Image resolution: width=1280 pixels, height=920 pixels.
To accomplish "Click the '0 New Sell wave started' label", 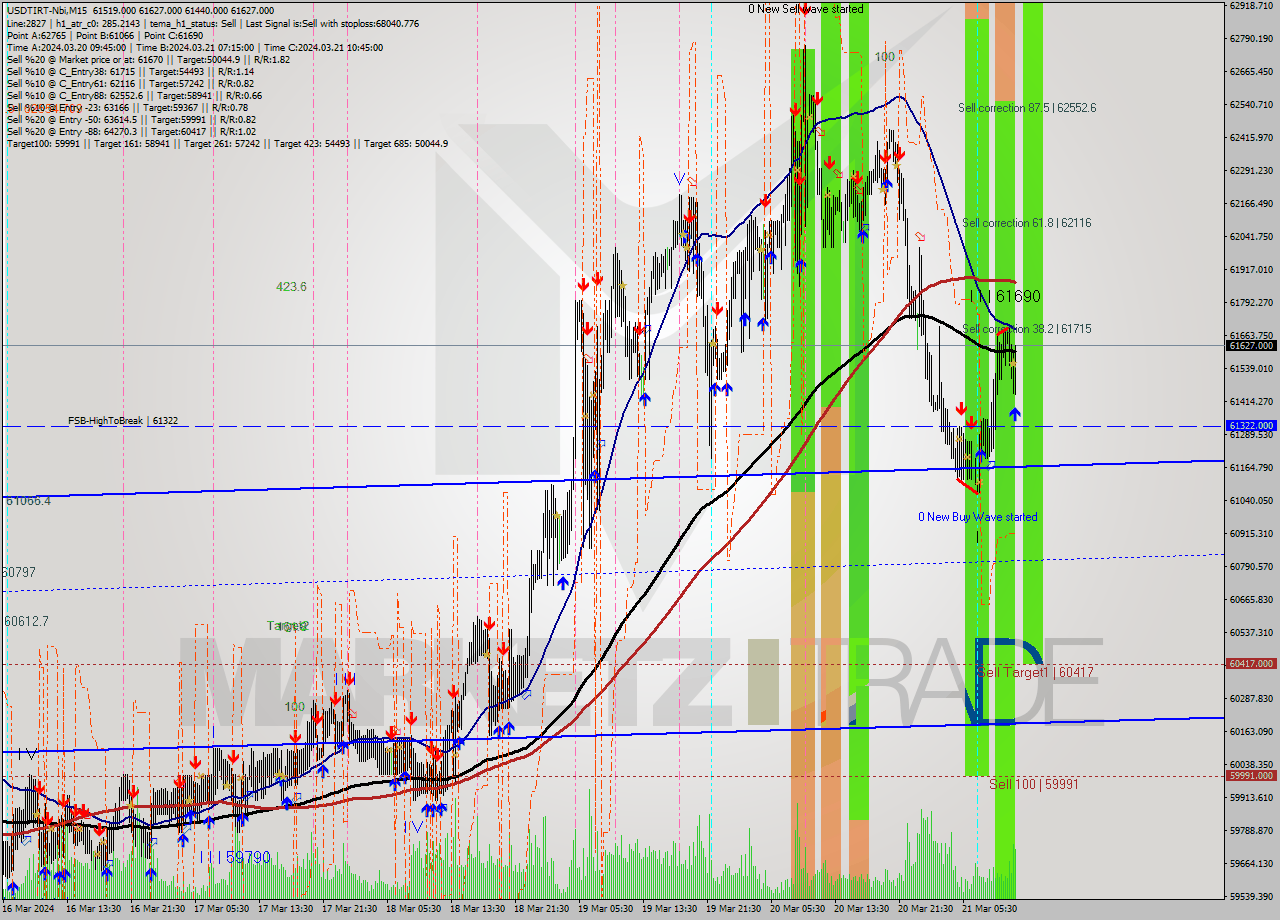I will coord(806,9).
